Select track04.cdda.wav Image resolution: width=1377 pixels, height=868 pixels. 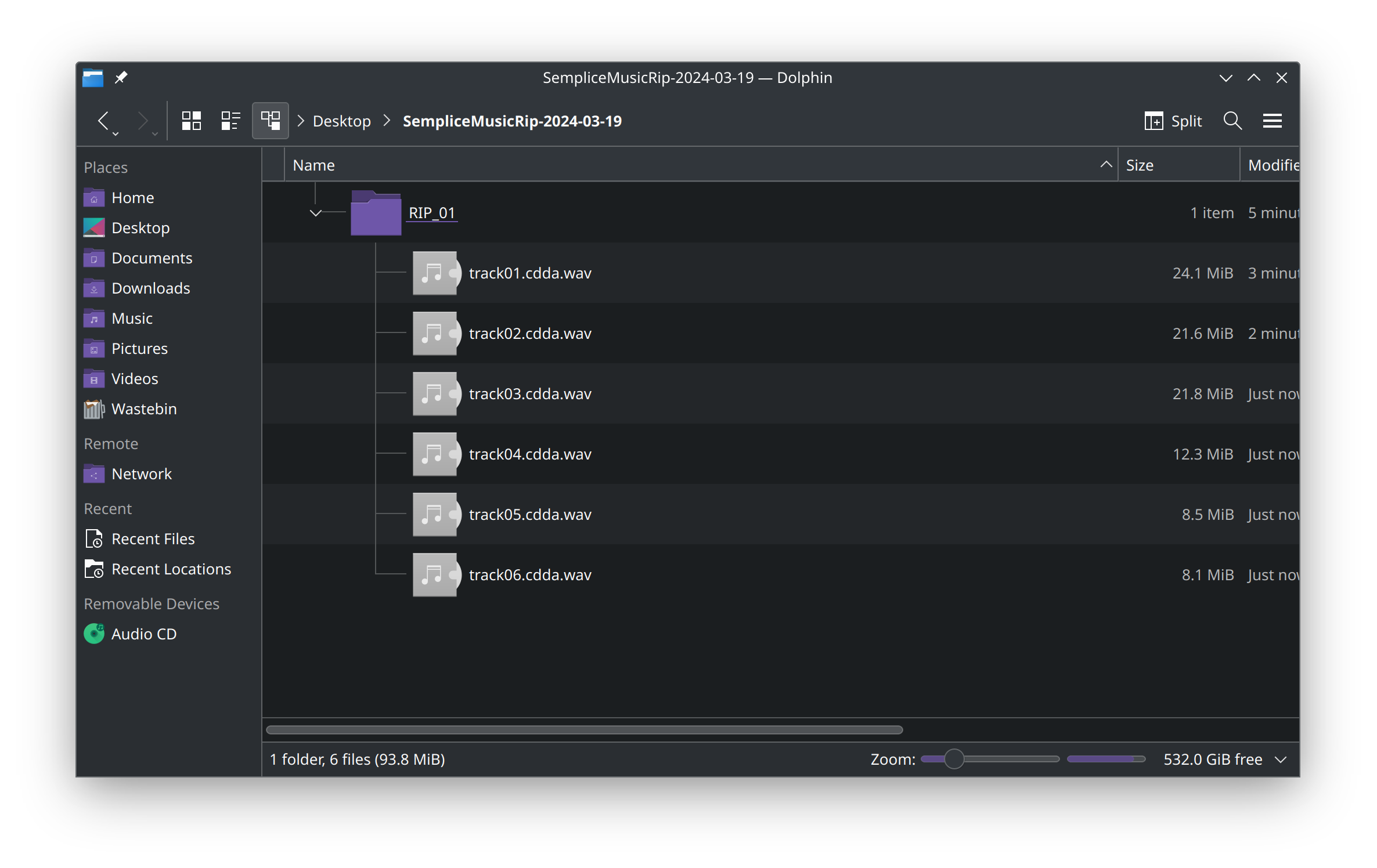pyautogui.click(x=529, y=454)
